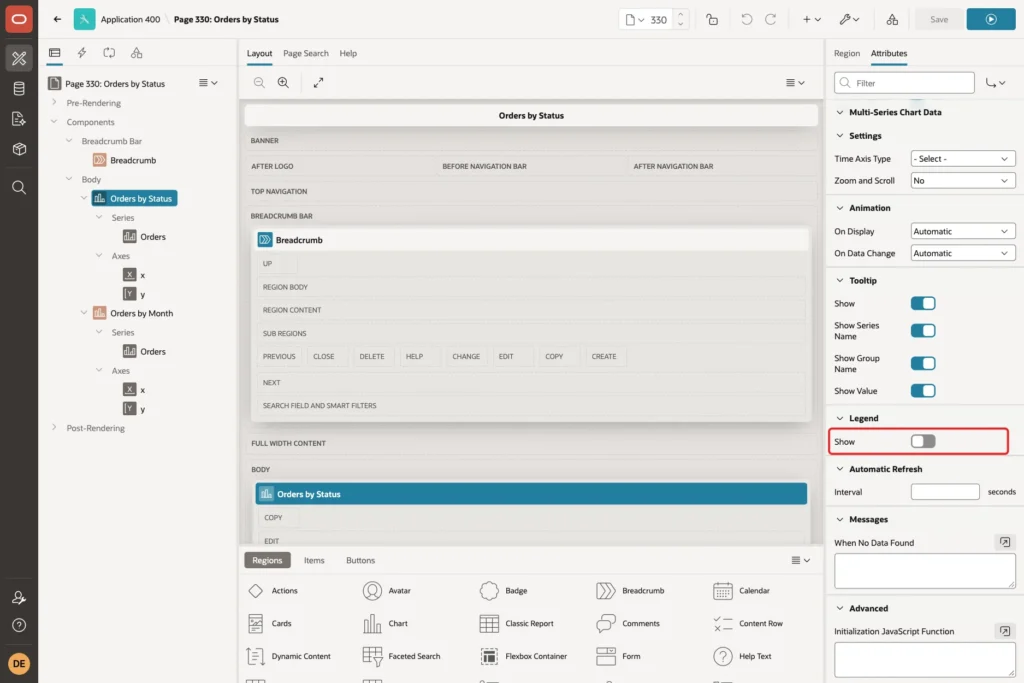The width and height of the screenshot is (1024, 683).
Task: Click the page lock icon
Action: point(712,20)
